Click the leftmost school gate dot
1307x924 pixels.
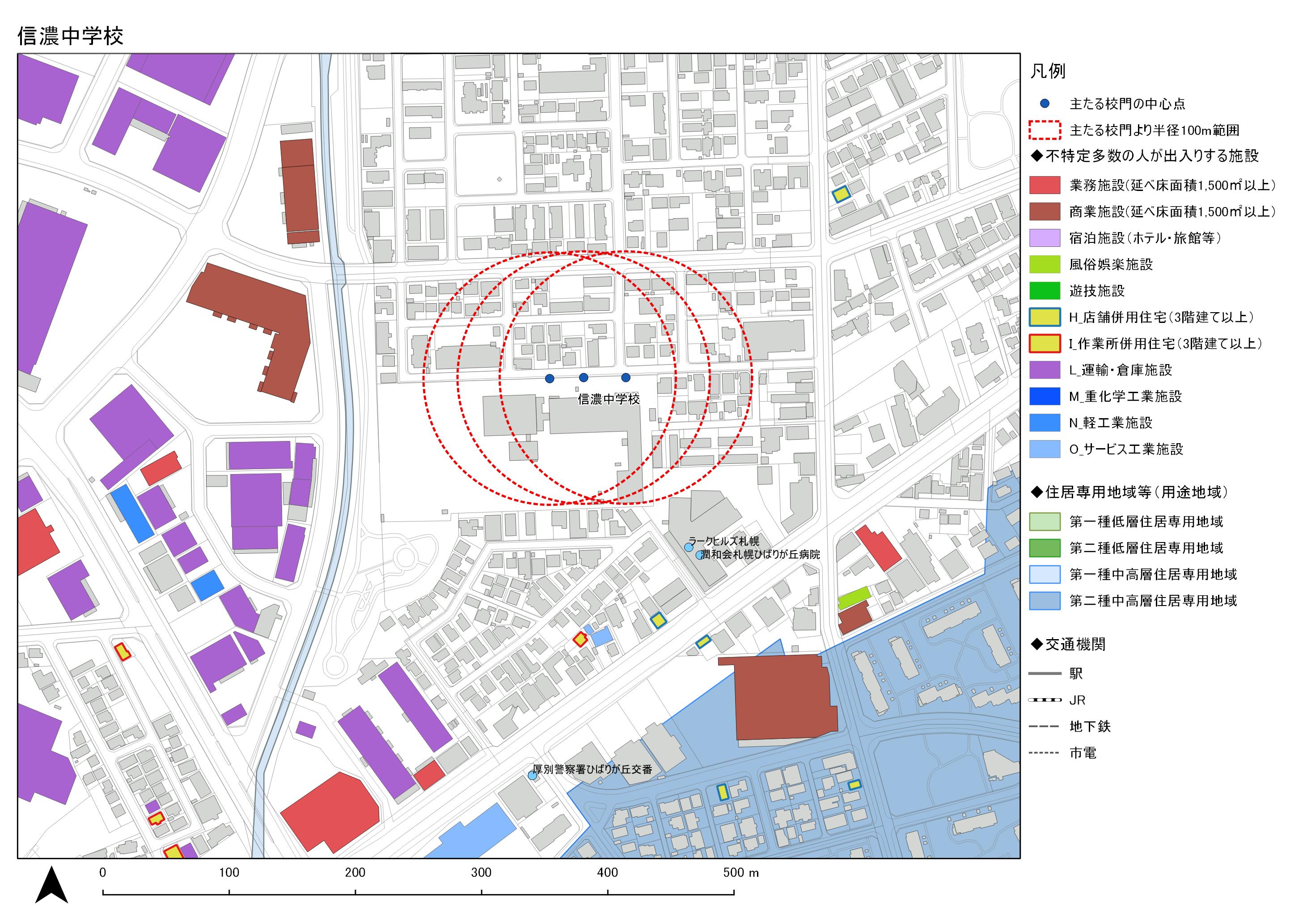tap(550, 379)
